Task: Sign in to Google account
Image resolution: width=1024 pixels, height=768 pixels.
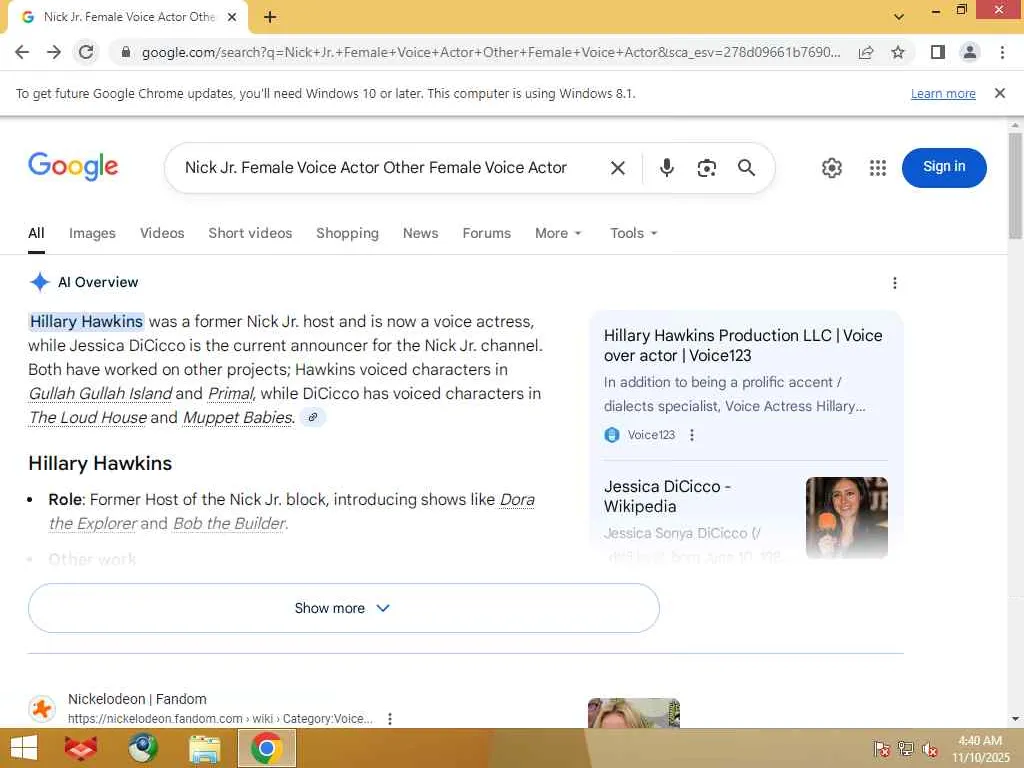Action: click(x=944, y=167)
